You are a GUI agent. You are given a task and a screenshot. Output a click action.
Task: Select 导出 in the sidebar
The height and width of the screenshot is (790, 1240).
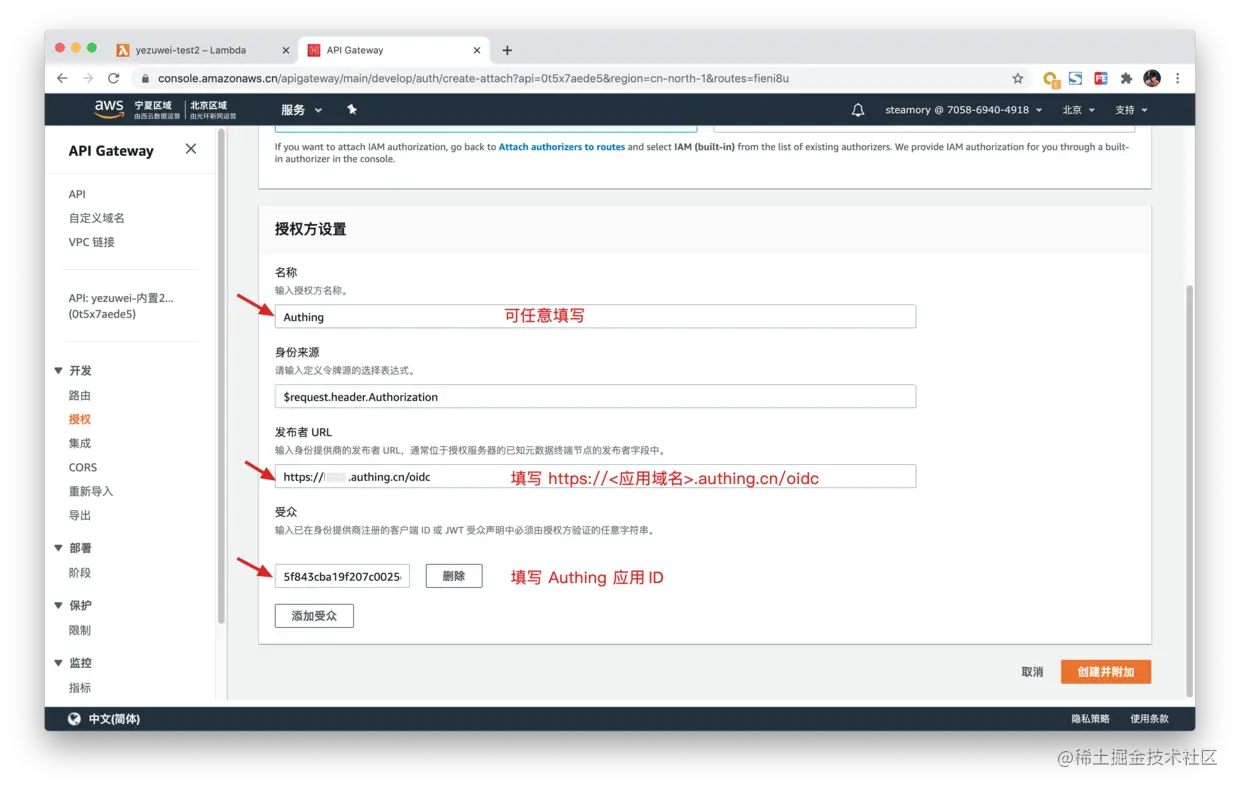click(79, 515)
